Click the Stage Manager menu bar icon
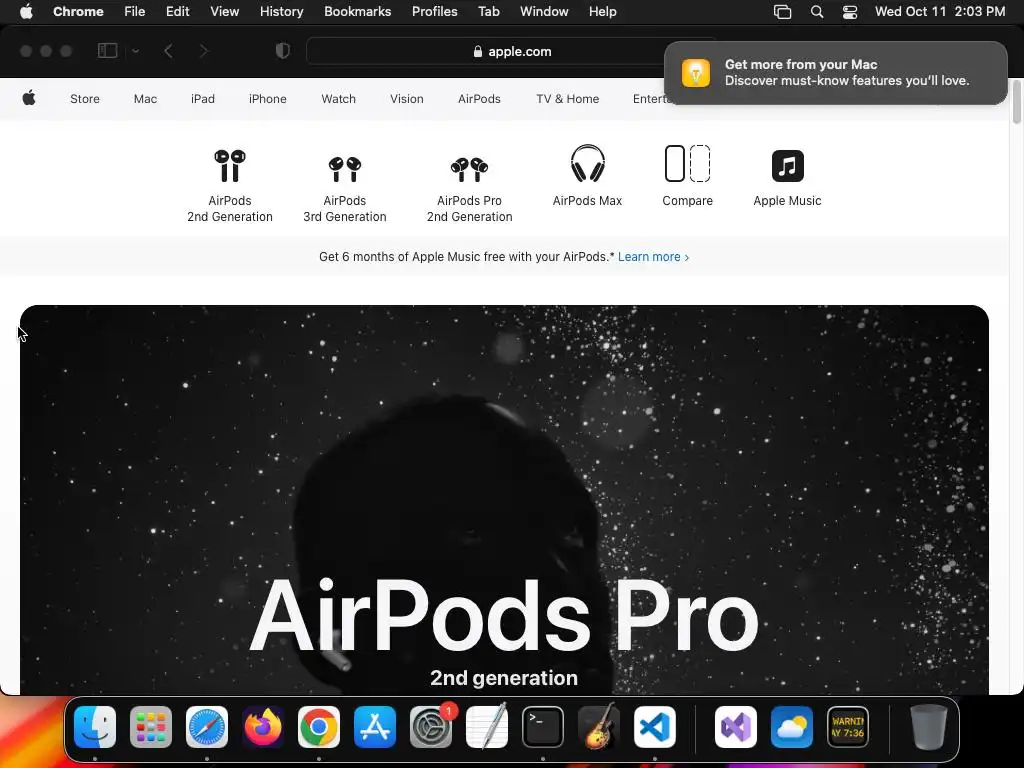Image resolution: width=1024 pixels, height=768 pixels. pyautogui.click(x=782, y=12)
